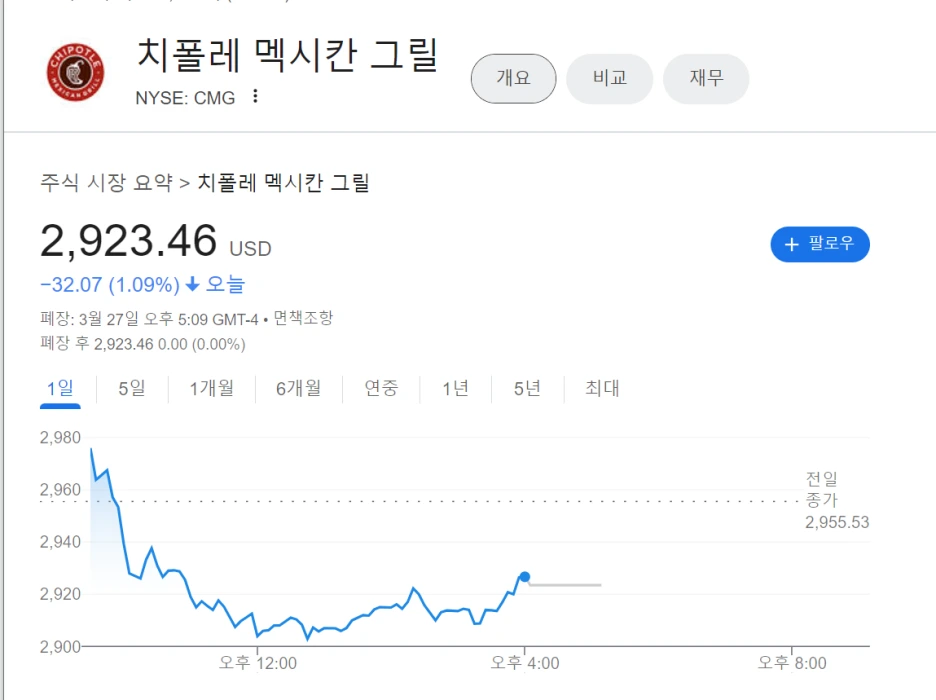Viewport: 936px width, 700px height.
Task: Click the 오후 8:00 axis label
Action: tap(792, 663)
